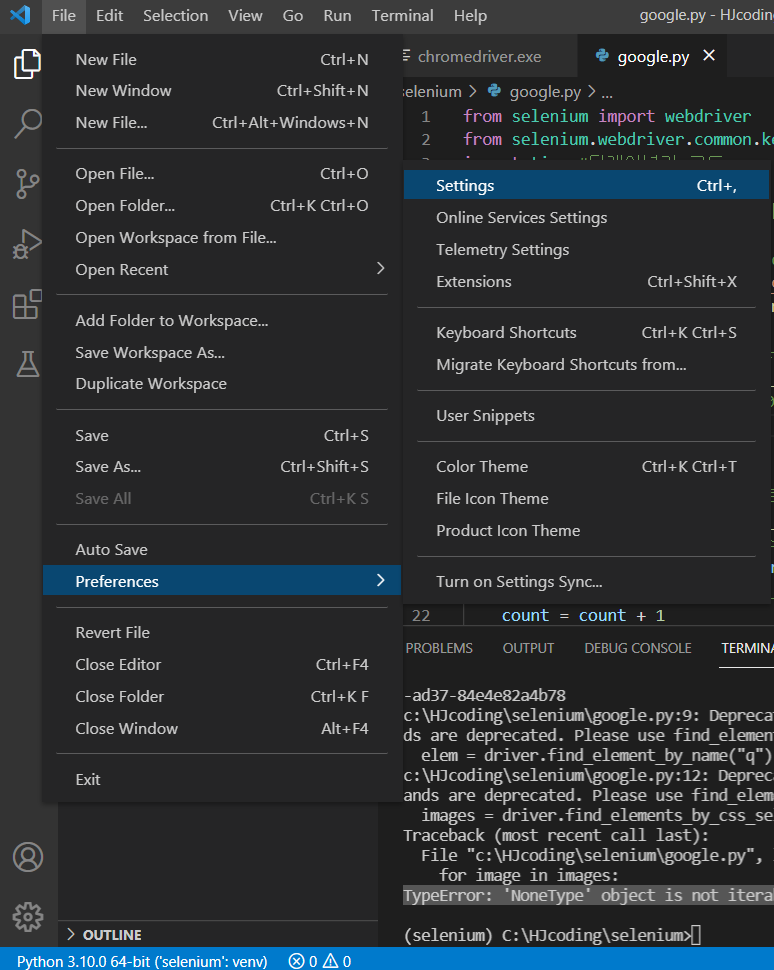Choose Close Editor menu entry
This screenshot has height=970, width=774.
pos(221,664)
